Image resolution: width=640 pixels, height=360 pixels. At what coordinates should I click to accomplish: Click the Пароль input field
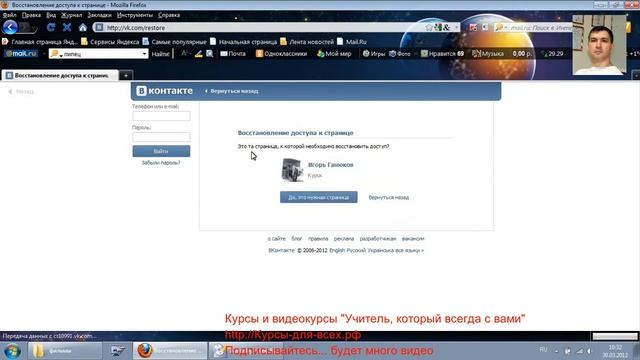161,137
